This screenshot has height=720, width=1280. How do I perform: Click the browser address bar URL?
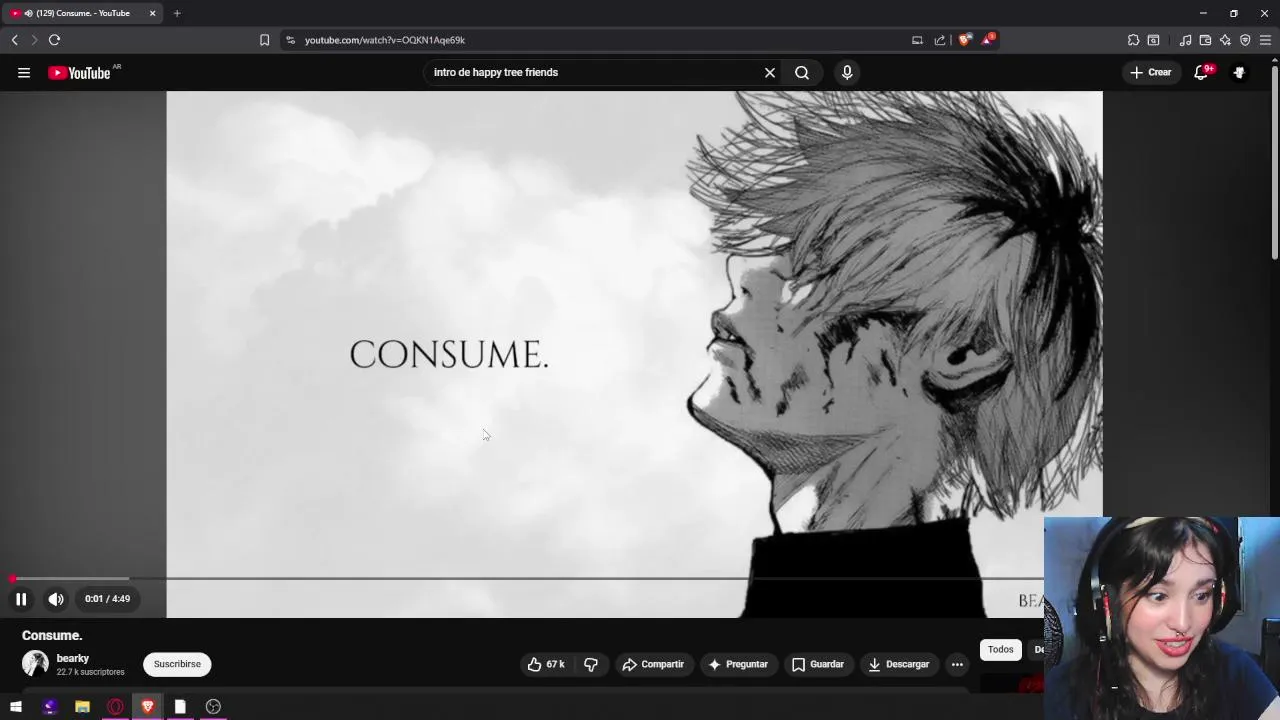click(x=385, y=40)
